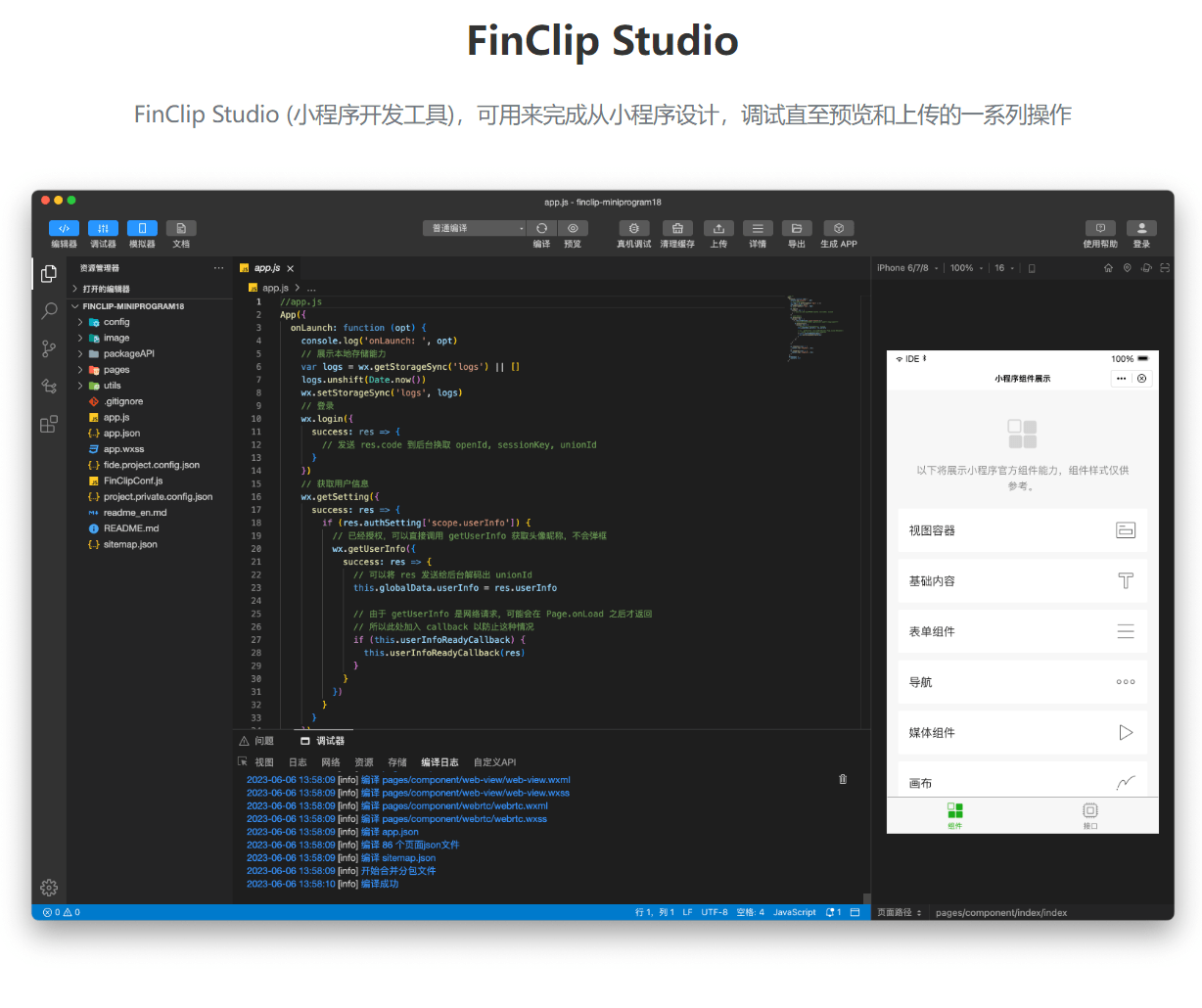The image size is (1202, 1008).
Task: Open 表单组件 in simulator list
Action: coord(1022,631)
